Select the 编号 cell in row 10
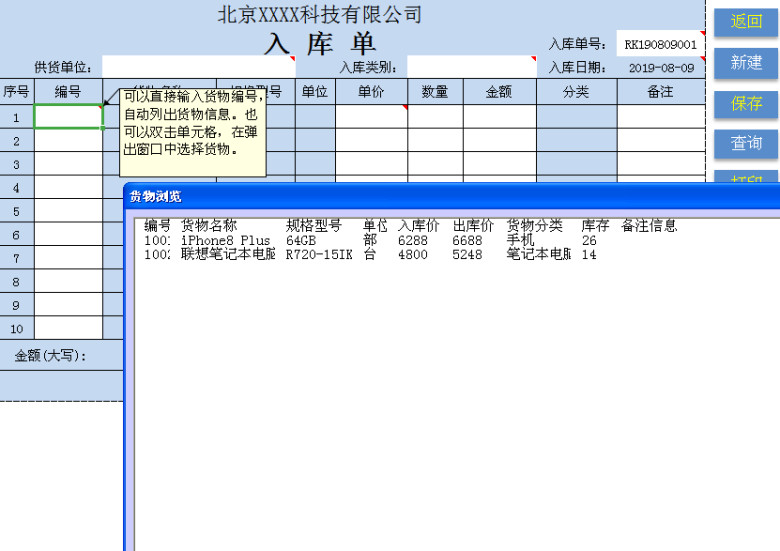The width and height of the screenshot is (780, 551). 68,328
